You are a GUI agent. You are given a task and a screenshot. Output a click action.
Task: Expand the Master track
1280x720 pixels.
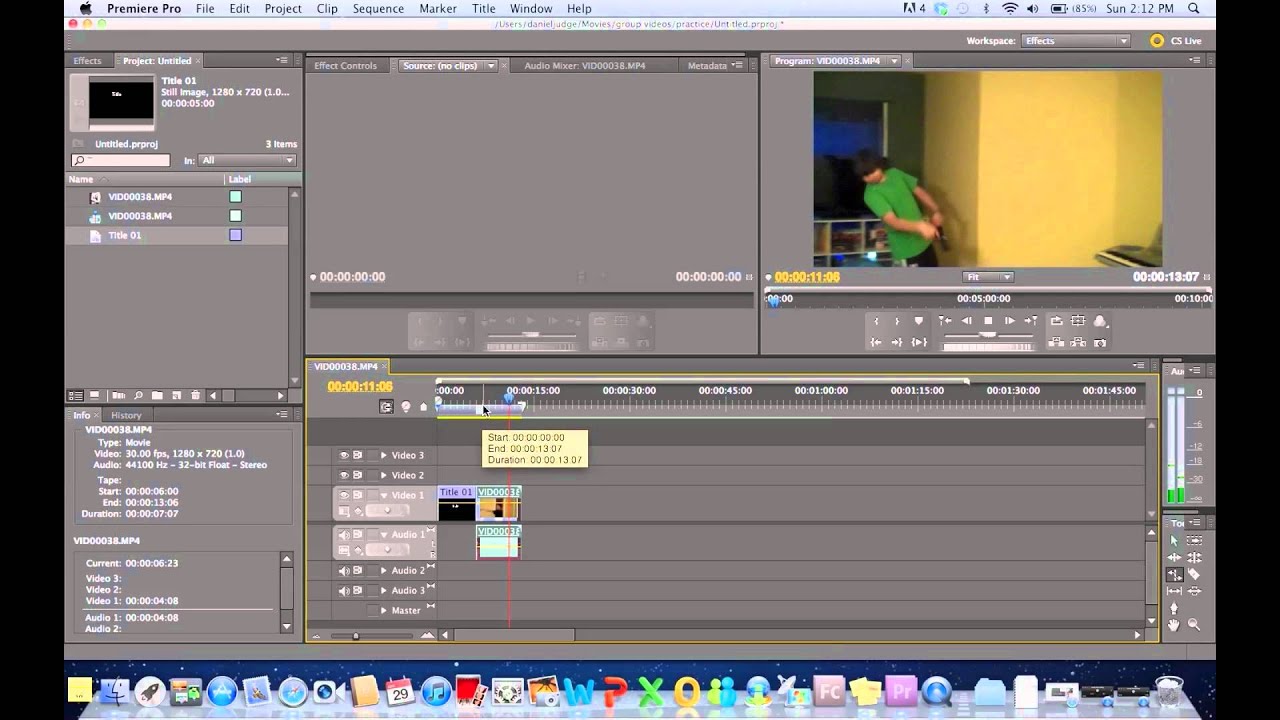pyautogui.click(x=383, y=610)
